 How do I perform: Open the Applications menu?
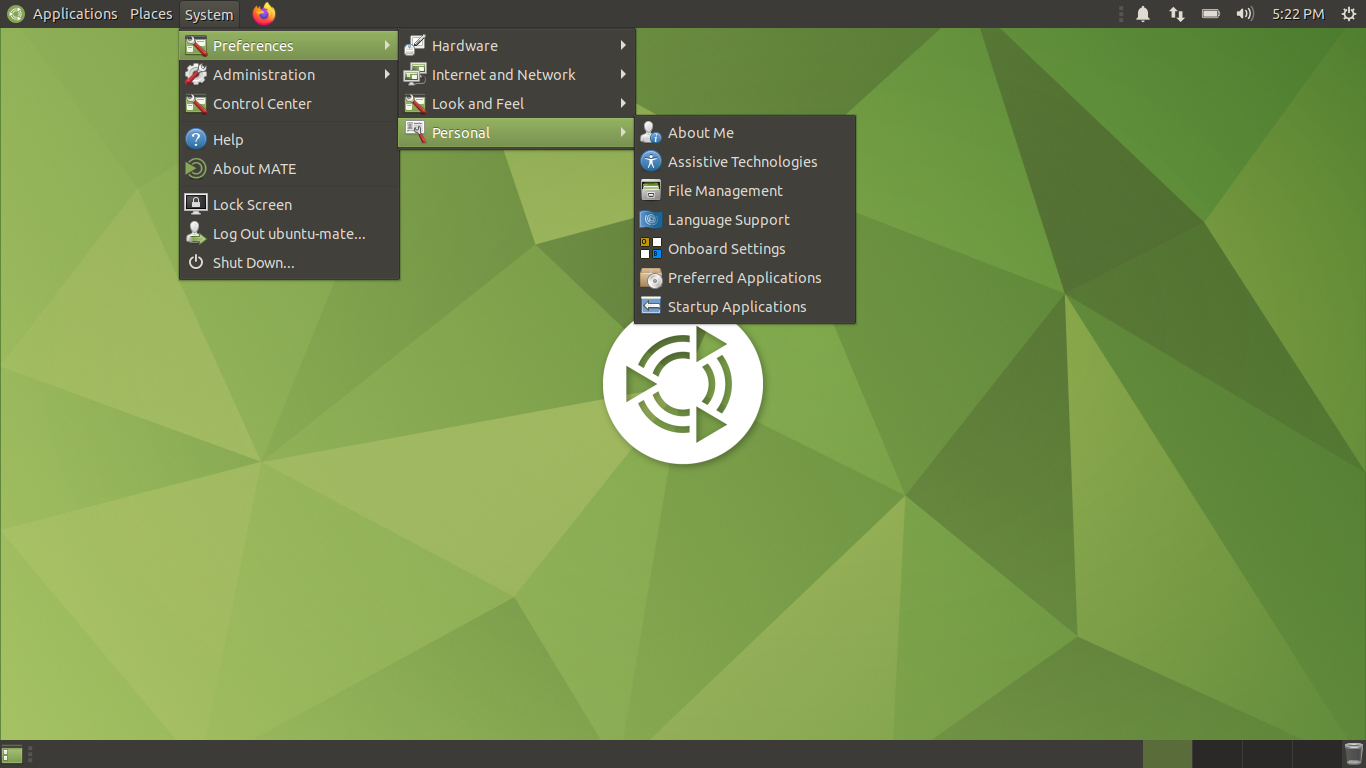(x=75, y=14)
